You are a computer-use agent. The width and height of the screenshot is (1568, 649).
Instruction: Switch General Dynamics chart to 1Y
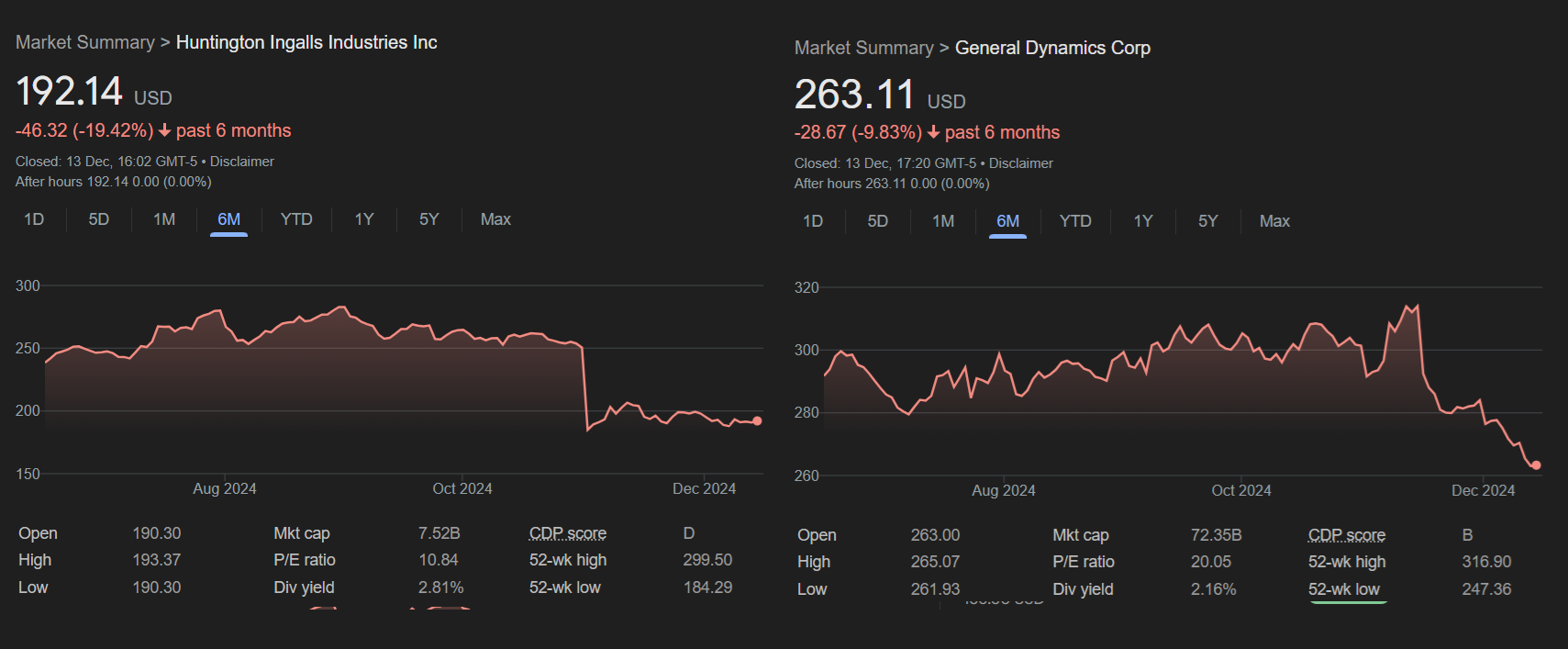(1143, 221)
